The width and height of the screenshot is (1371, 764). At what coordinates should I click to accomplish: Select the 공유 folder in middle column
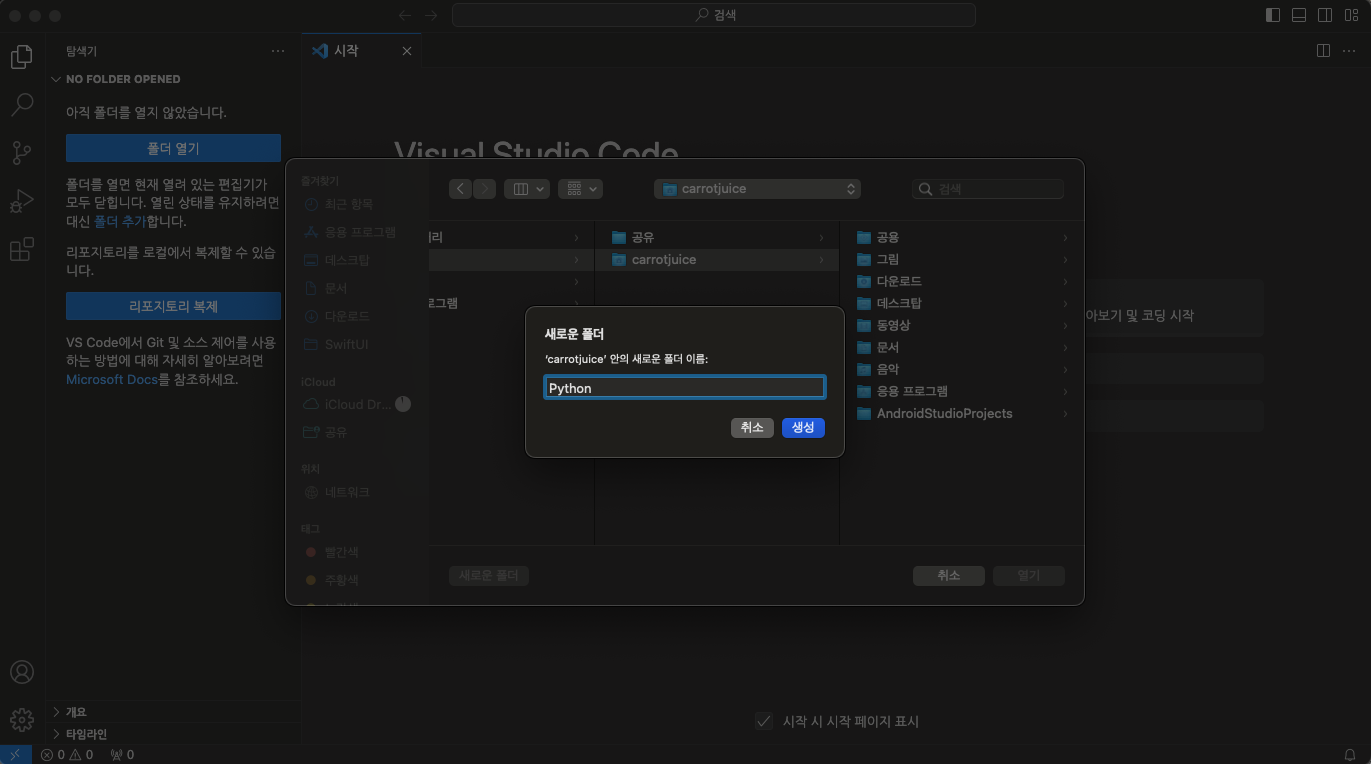tap(717, 237)
